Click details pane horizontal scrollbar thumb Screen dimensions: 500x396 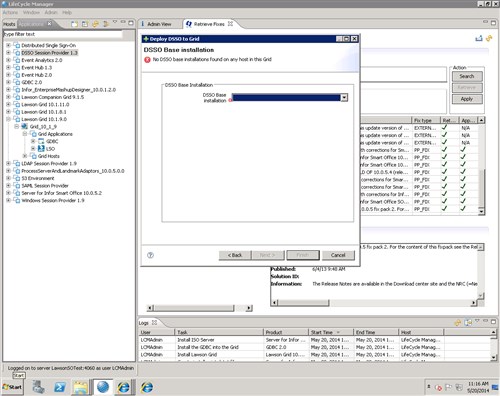(303, 303)
